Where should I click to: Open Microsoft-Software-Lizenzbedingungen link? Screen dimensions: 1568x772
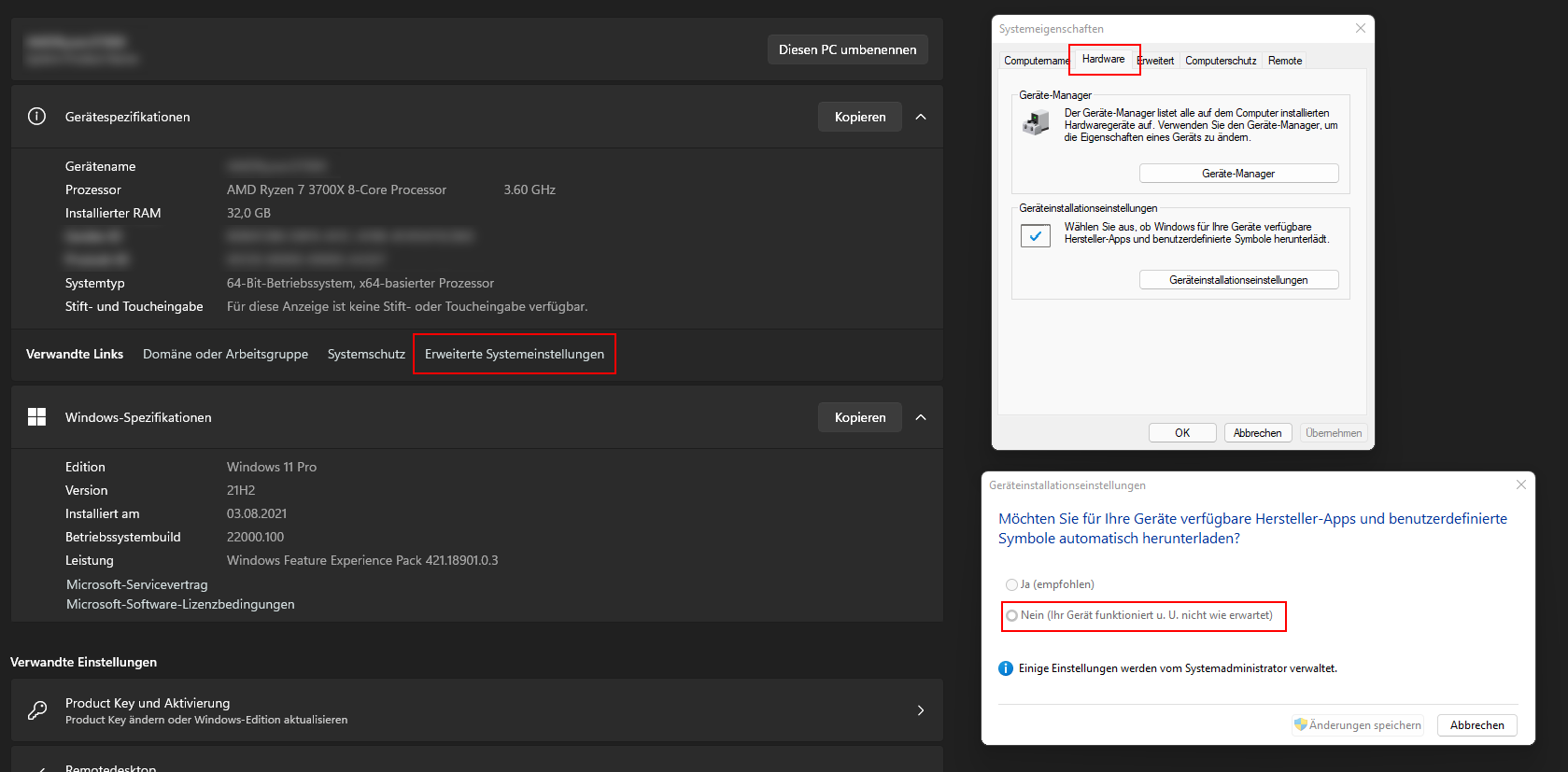pos(180,604)
